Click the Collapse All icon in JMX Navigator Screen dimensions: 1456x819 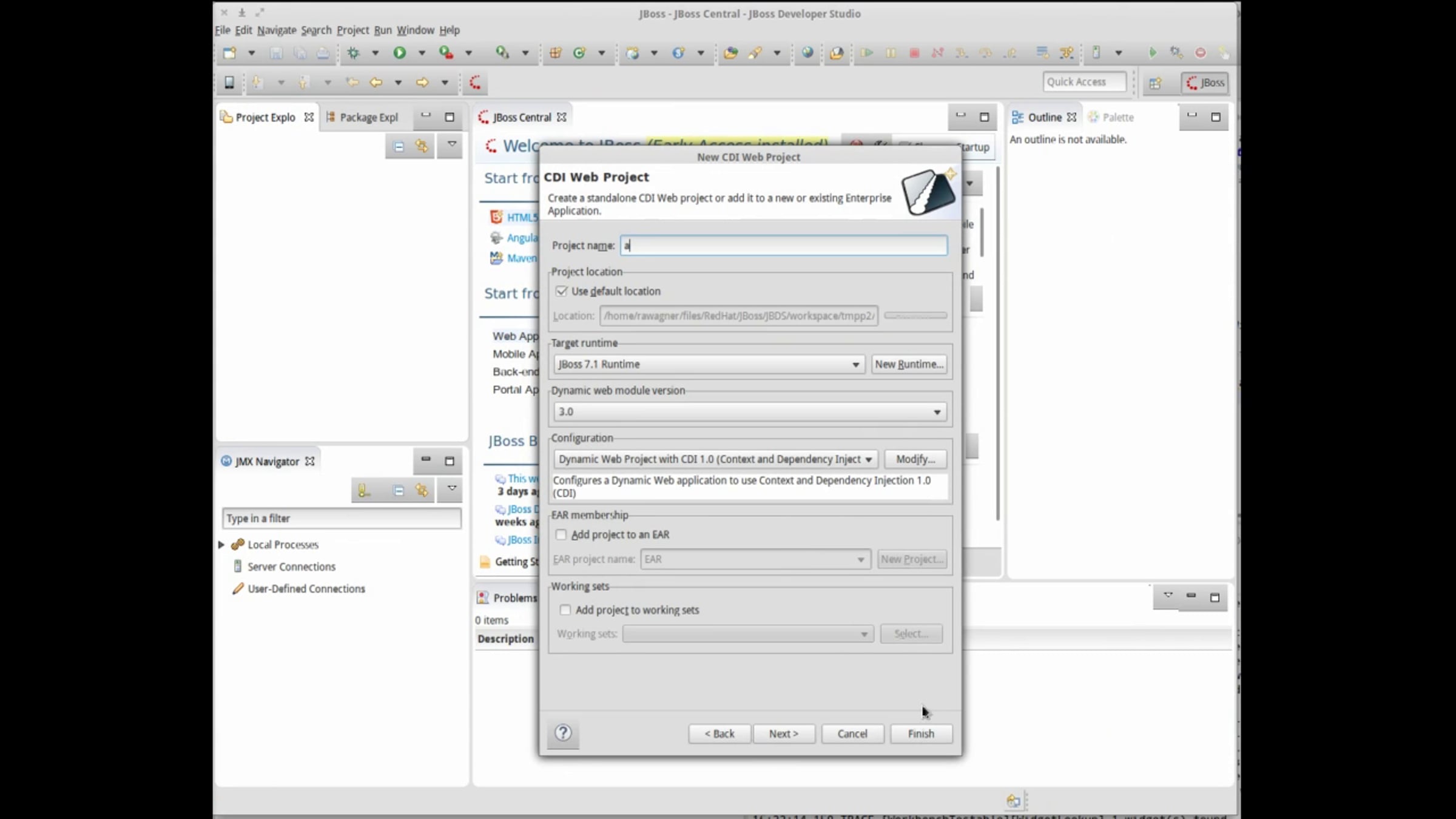point(399,490)
